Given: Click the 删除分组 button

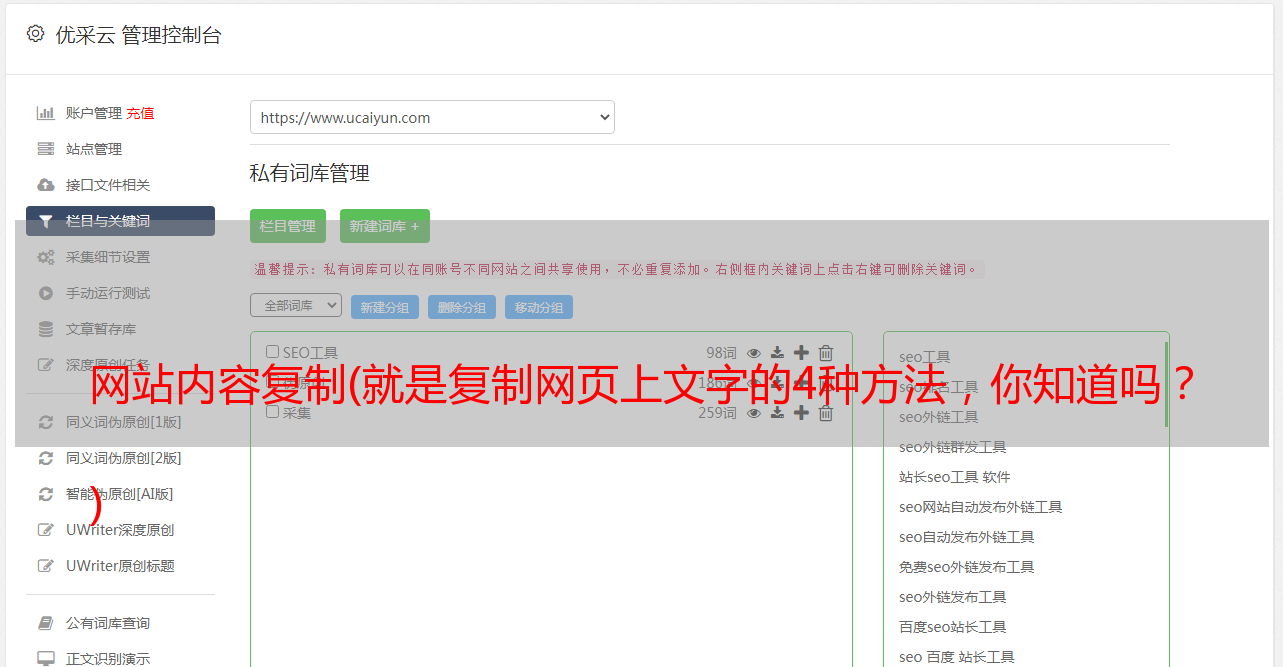Looking at the screenshot, I should [462, 307].
